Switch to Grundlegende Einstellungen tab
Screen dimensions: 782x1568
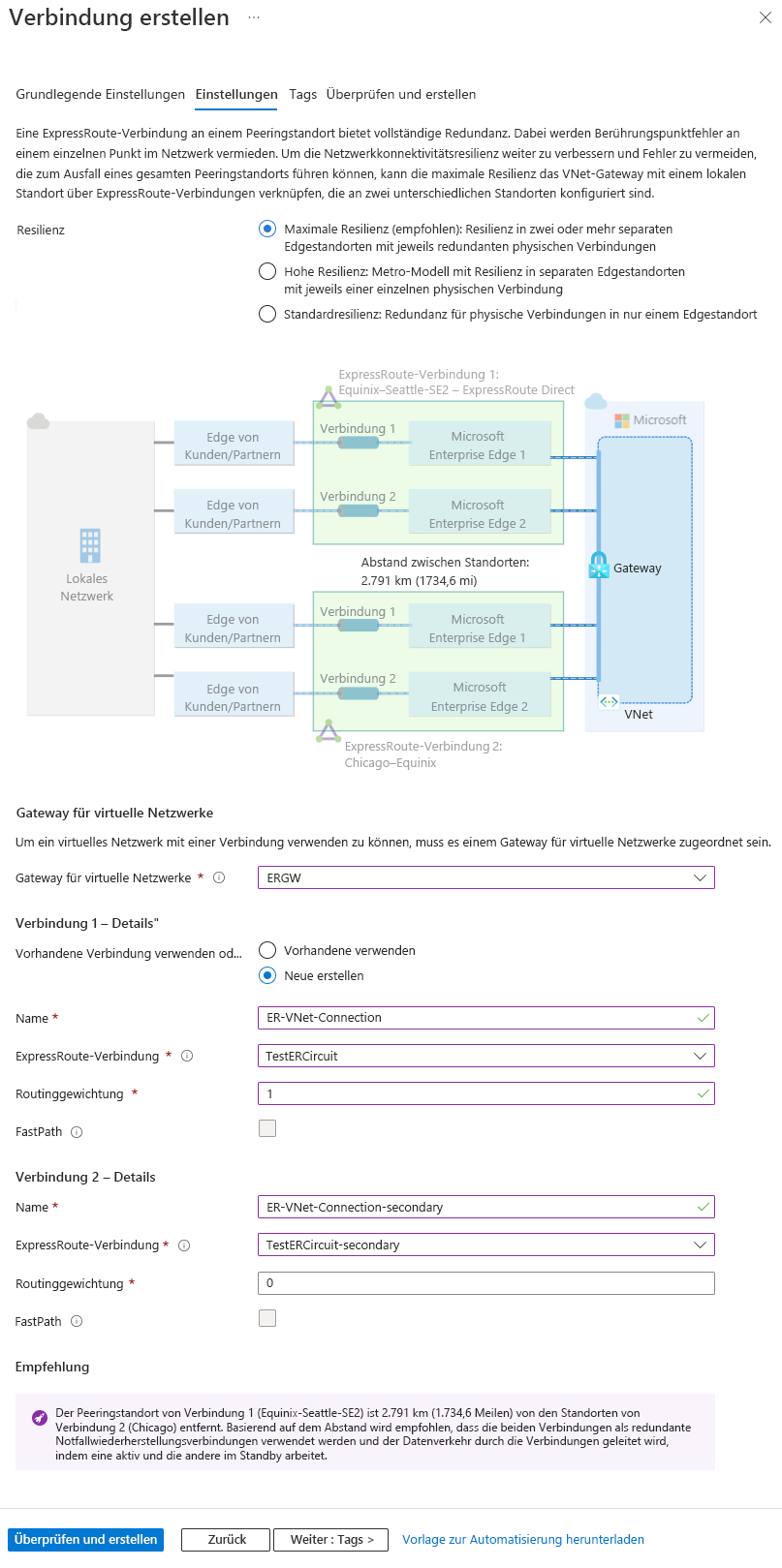point(100,95)
